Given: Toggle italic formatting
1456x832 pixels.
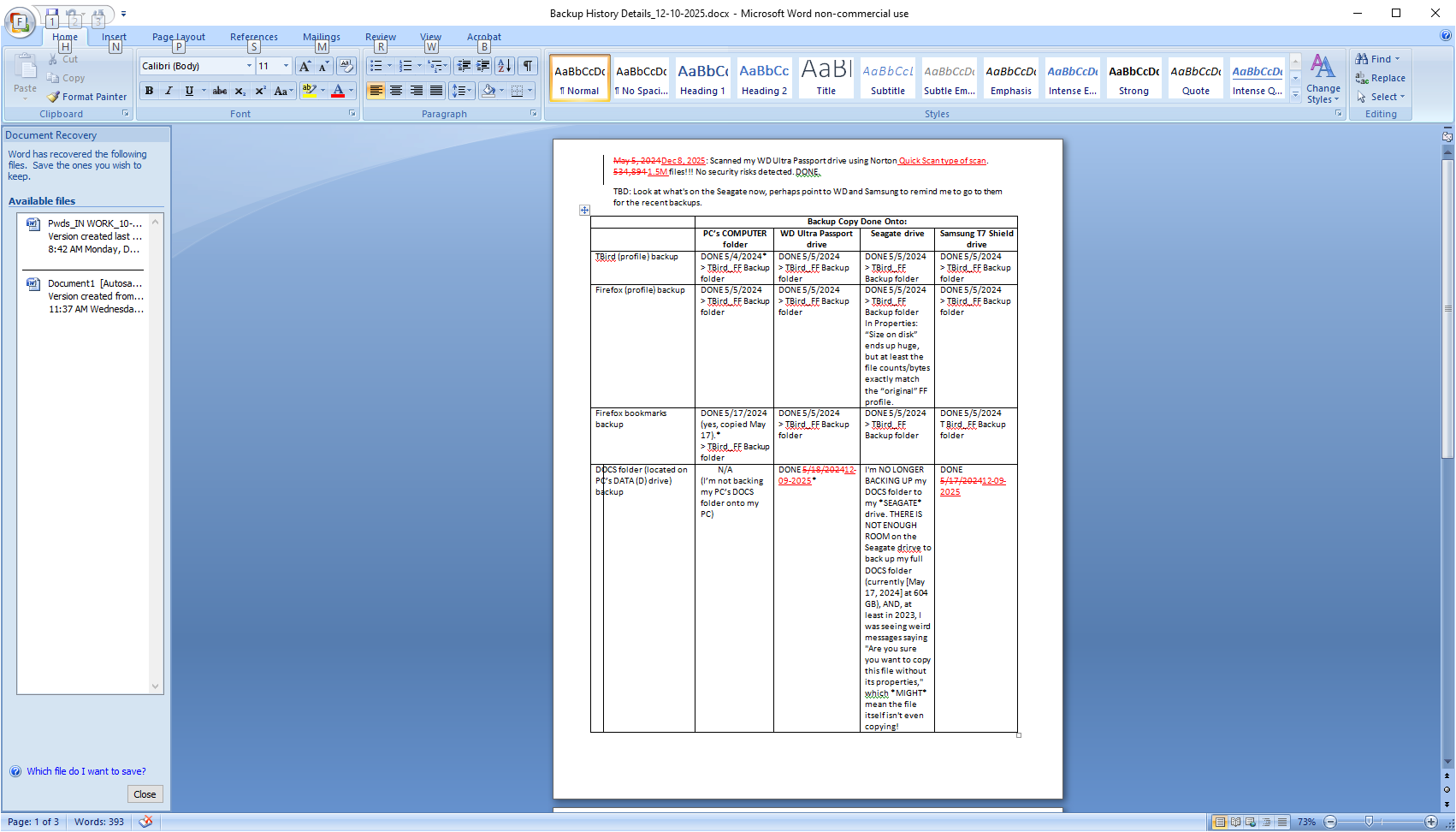Looking at the screenshot, I should pyautogui.click(x=169, y=91).
